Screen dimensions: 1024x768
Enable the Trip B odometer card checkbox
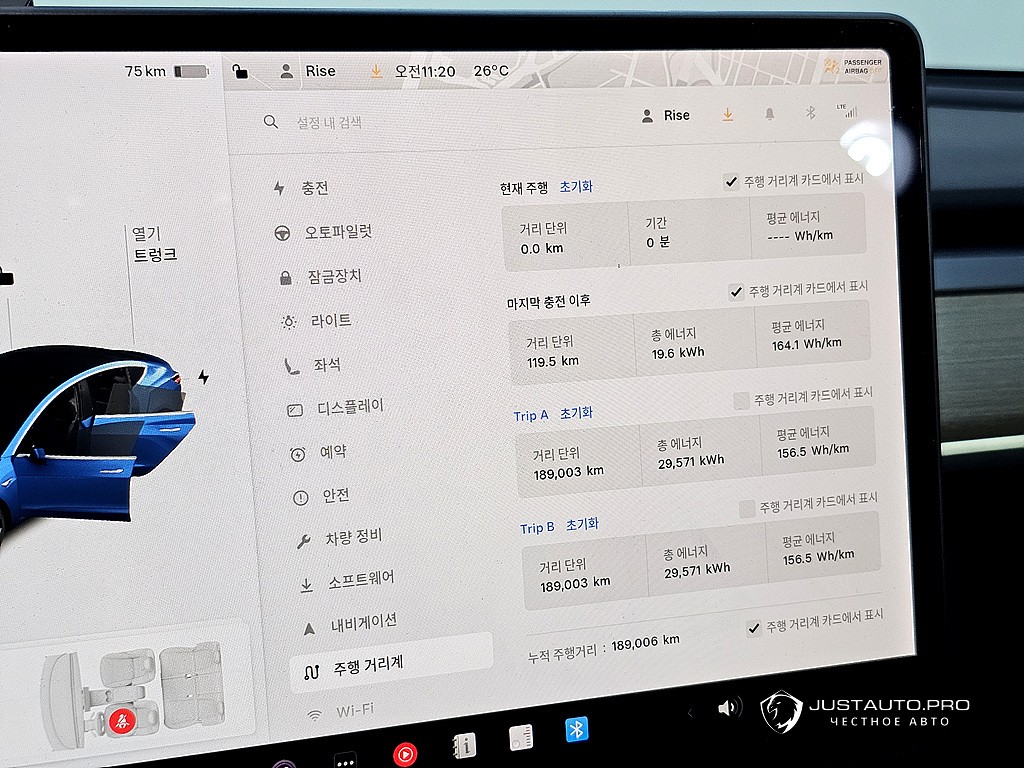746,509
